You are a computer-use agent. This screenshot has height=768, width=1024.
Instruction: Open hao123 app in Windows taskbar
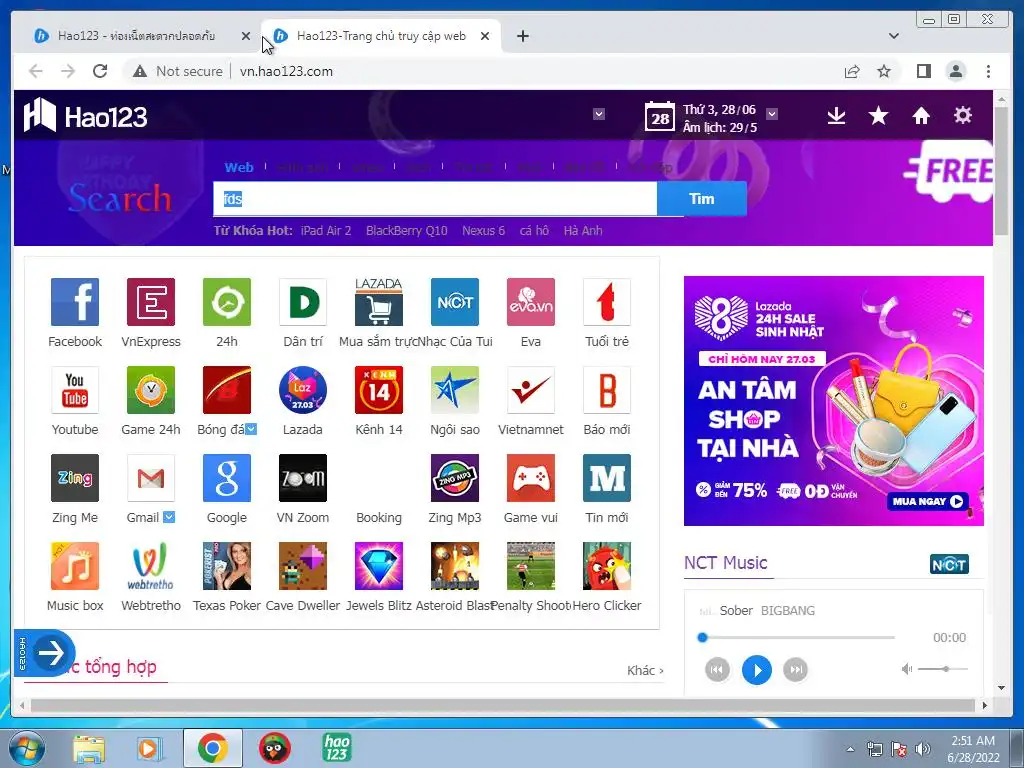(337, 748)
